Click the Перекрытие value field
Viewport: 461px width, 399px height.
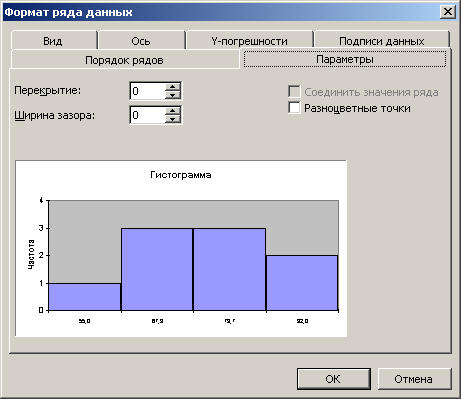pyautogui.click(x=147, y=91)
